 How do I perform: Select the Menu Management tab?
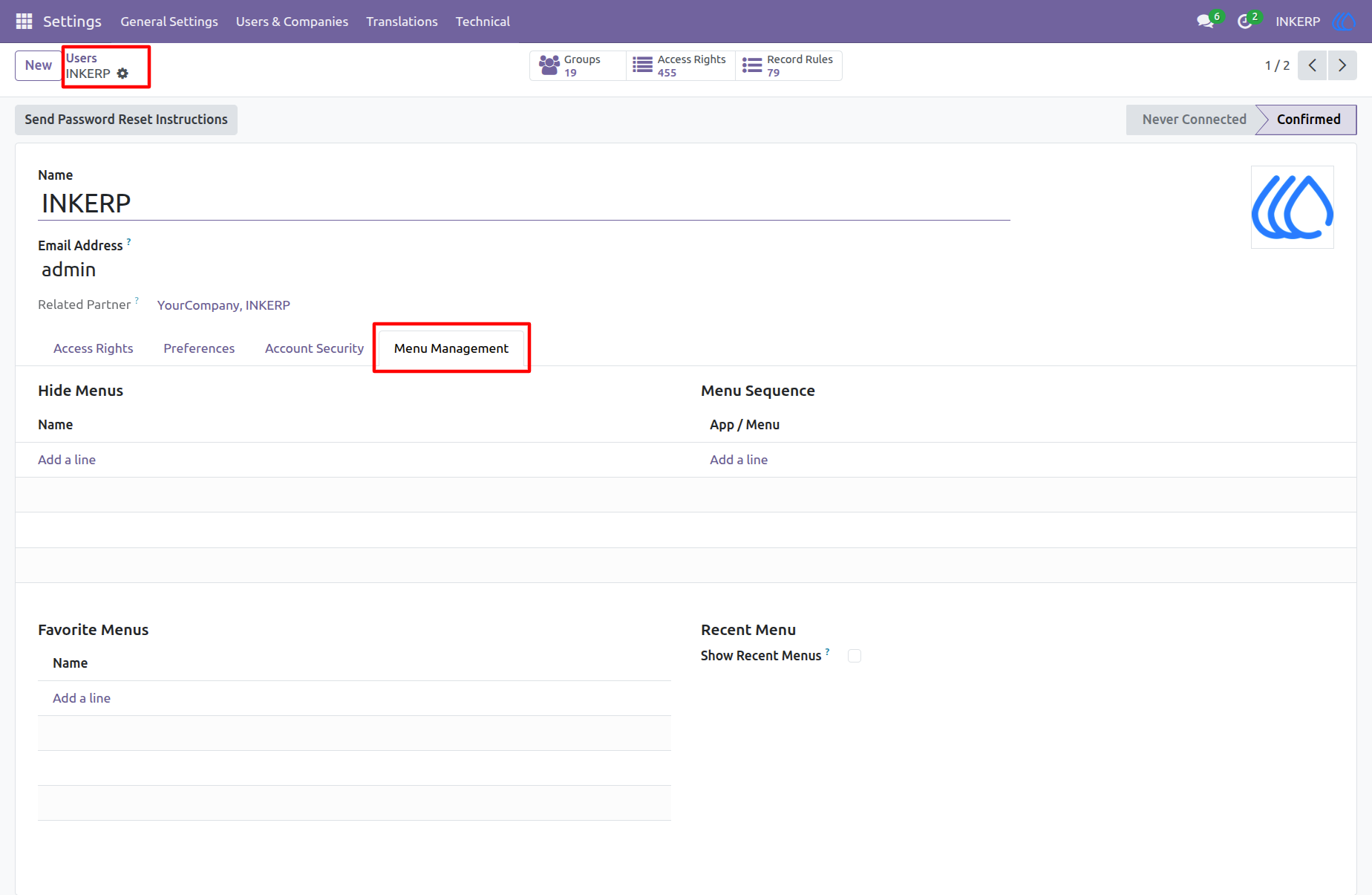point(451,348)
